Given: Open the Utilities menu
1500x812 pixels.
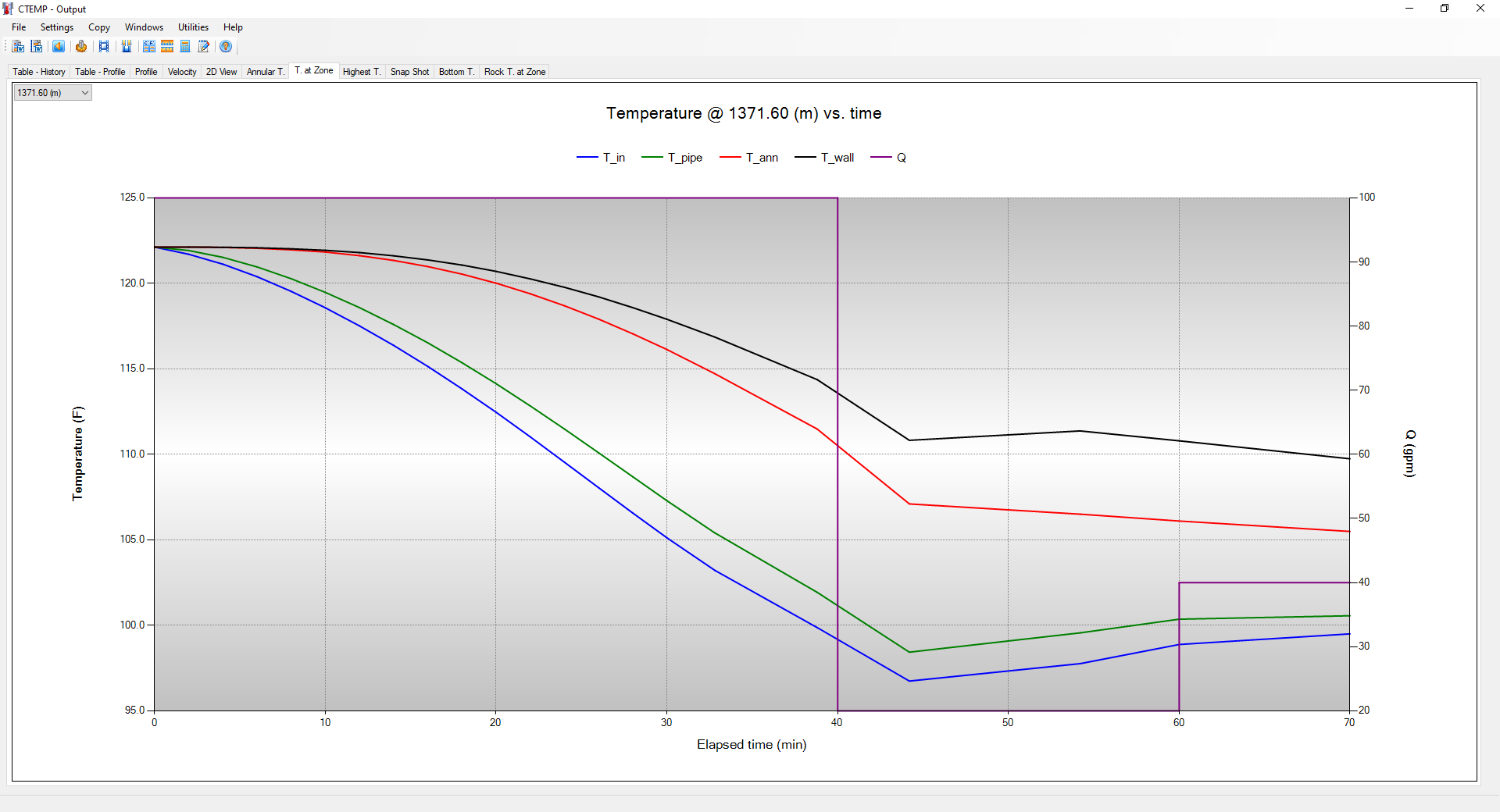Looking at the screenshot, I should click(193, 27).
